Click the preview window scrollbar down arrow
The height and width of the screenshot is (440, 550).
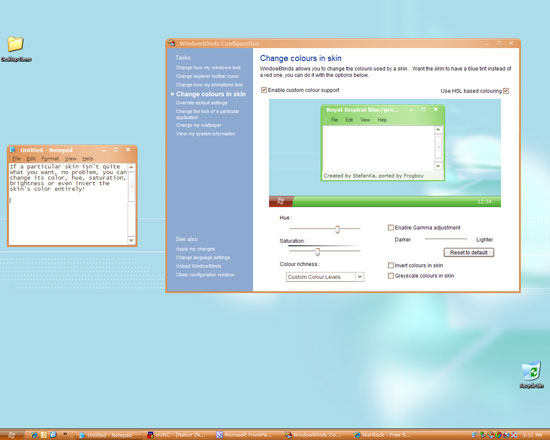tap(438, 166)
